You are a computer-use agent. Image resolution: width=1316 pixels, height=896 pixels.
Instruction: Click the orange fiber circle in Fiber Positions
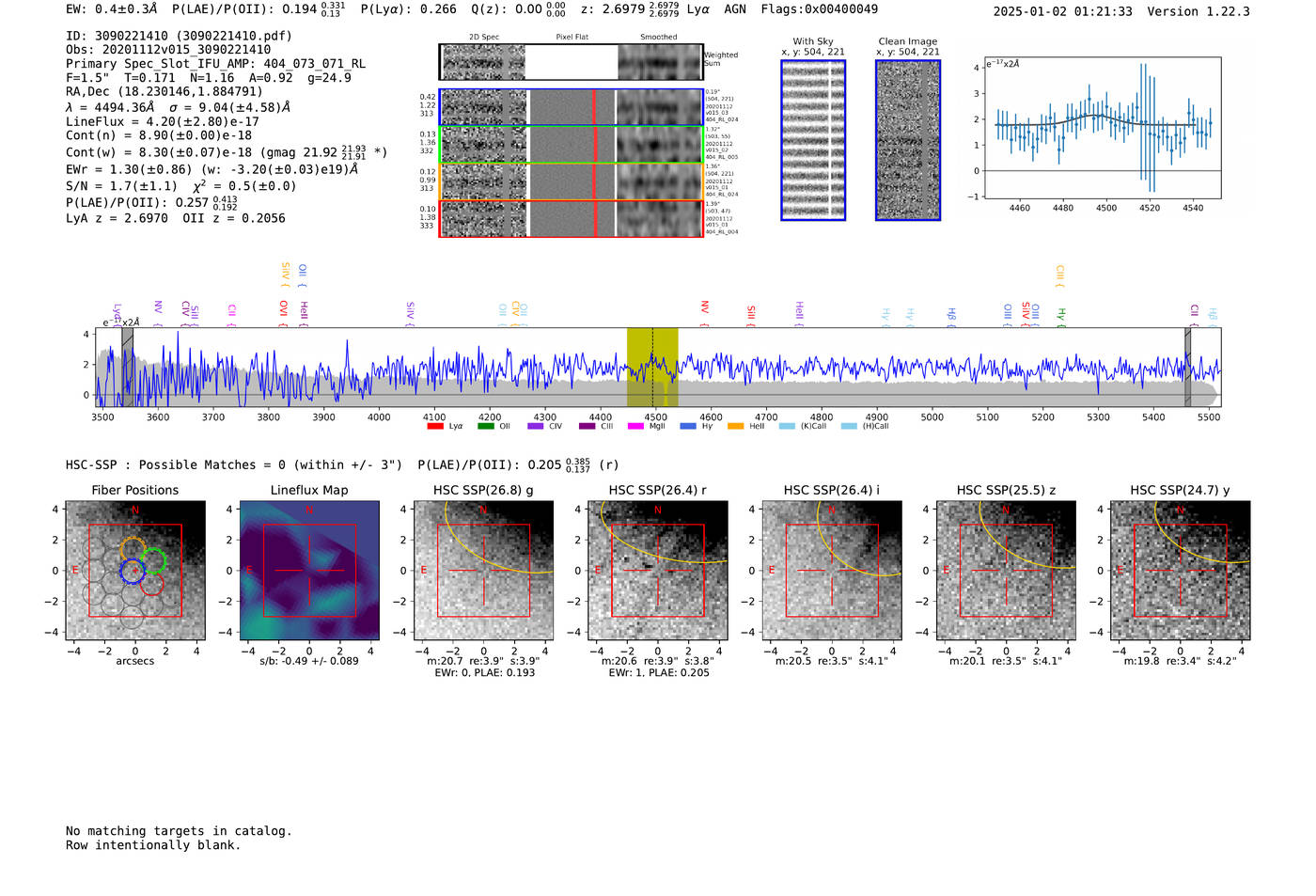tap(133, 551)
